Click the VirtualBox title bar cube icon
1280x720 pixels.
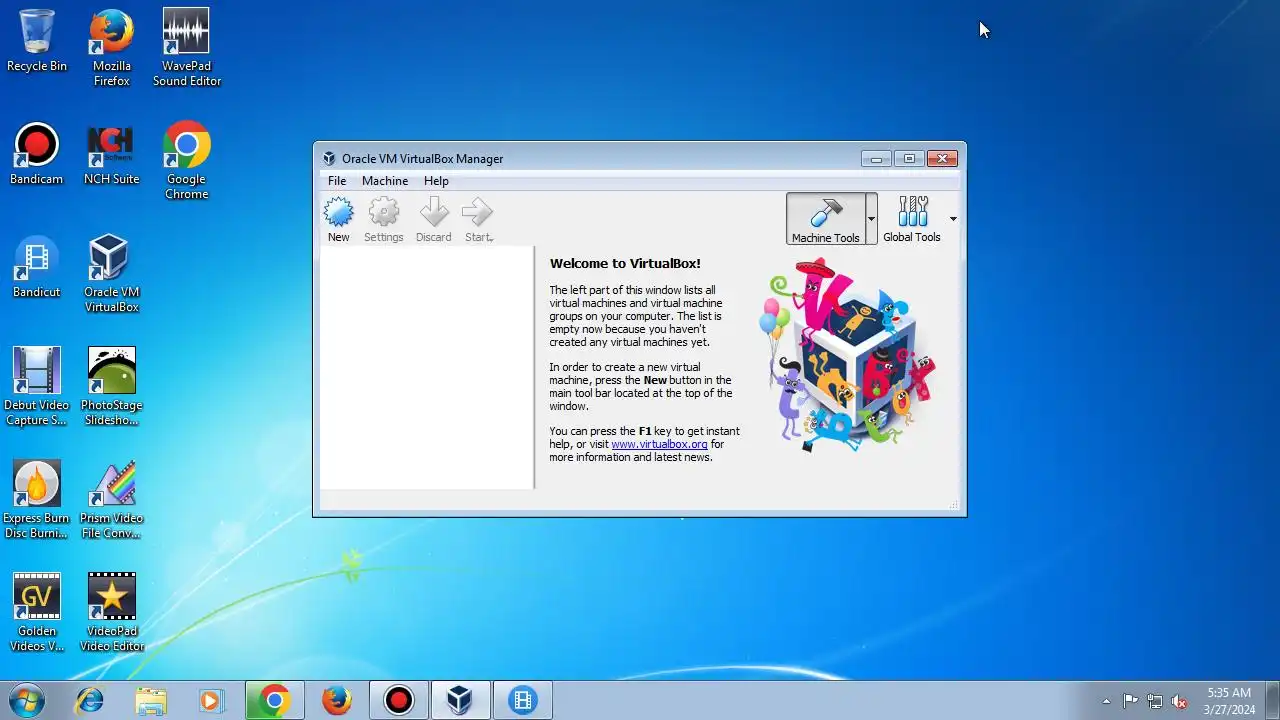(329, 158)
